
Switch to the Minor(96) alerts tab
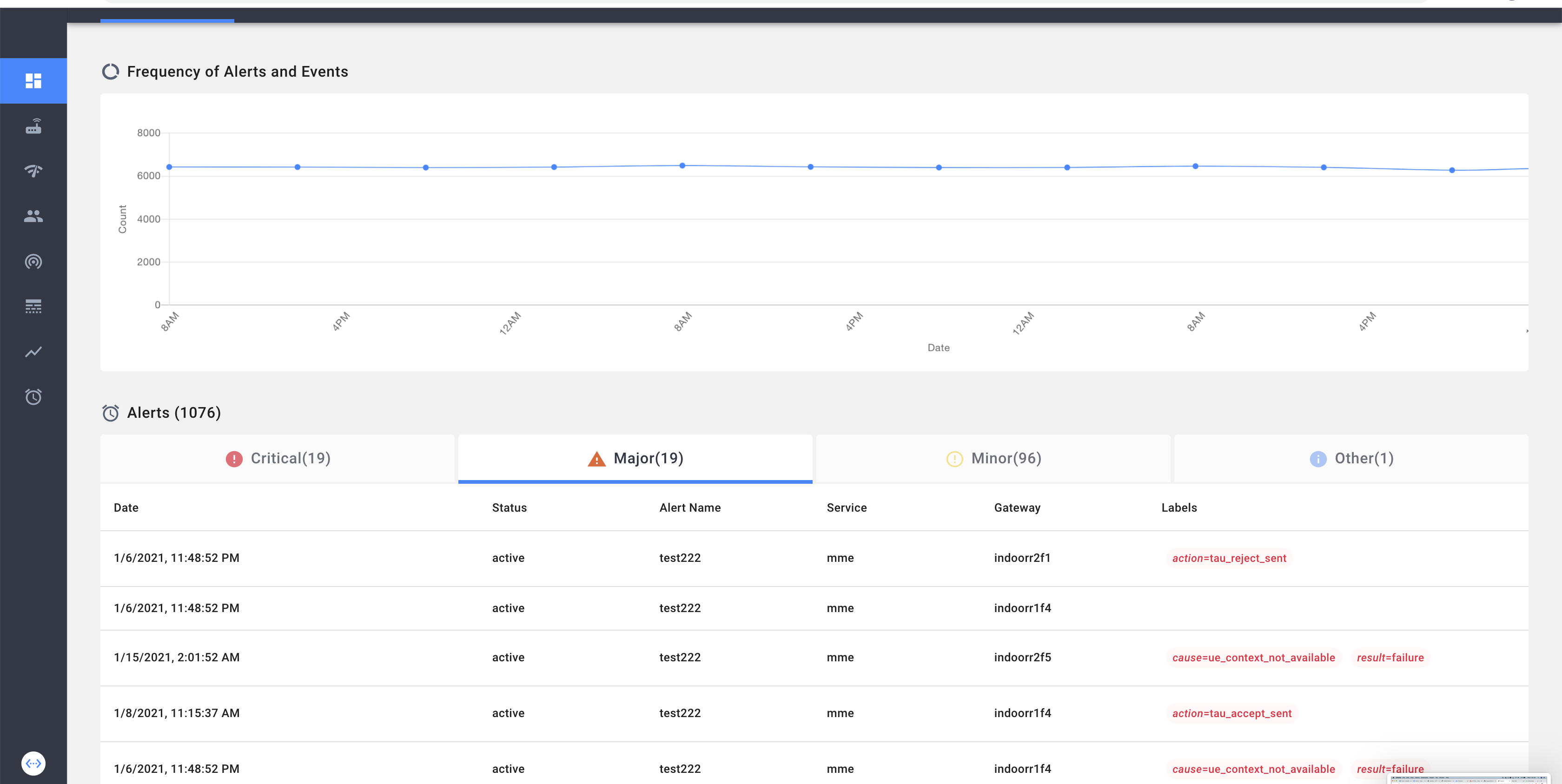point(993,458)
